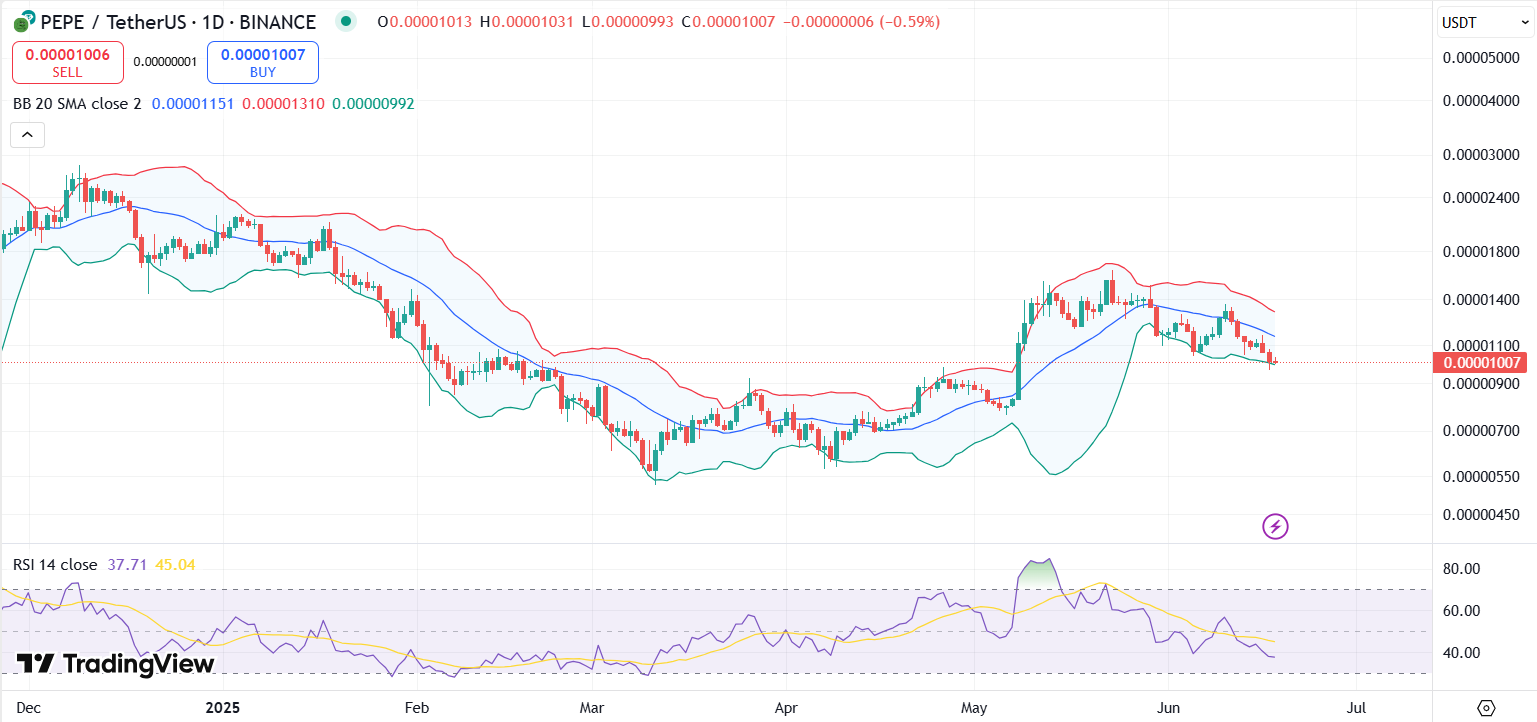Viewport: 1537px width, 722px height.
Task: Click the RSI average value 45.04
Action: tap(175, 565)
